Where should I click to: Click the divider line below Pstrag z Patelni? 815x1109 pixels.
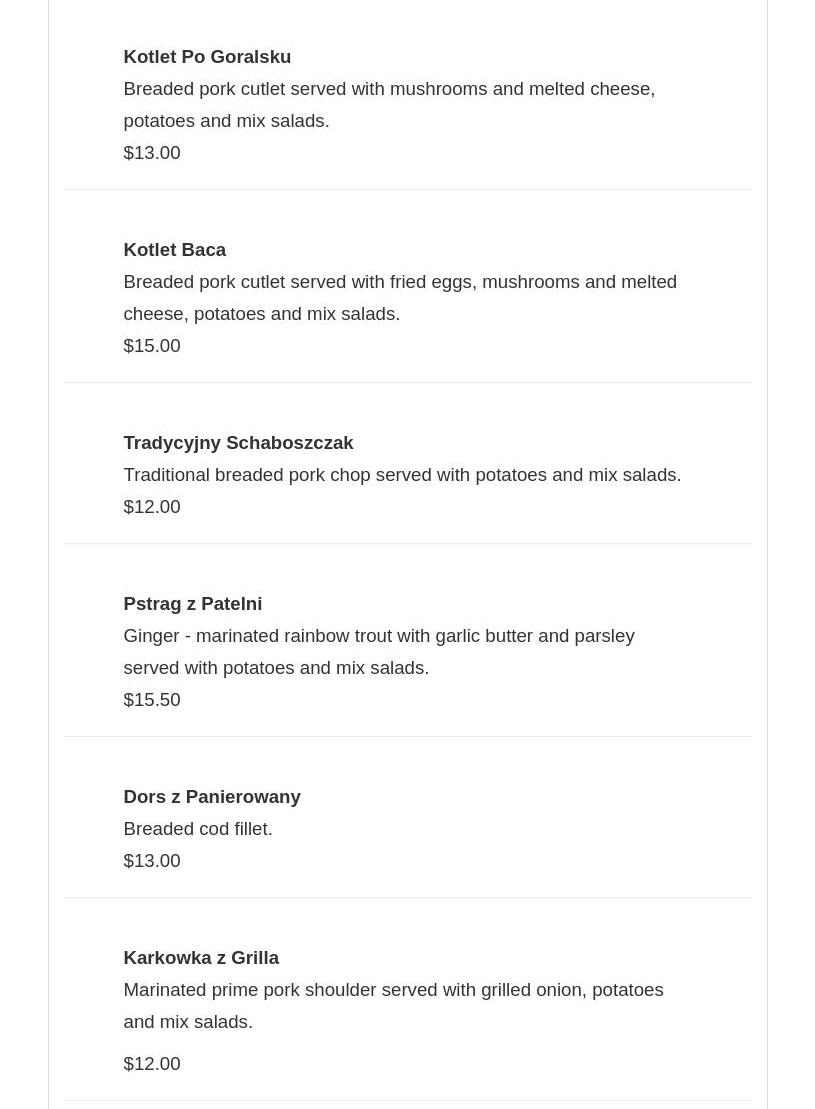[x=408, y=736]
